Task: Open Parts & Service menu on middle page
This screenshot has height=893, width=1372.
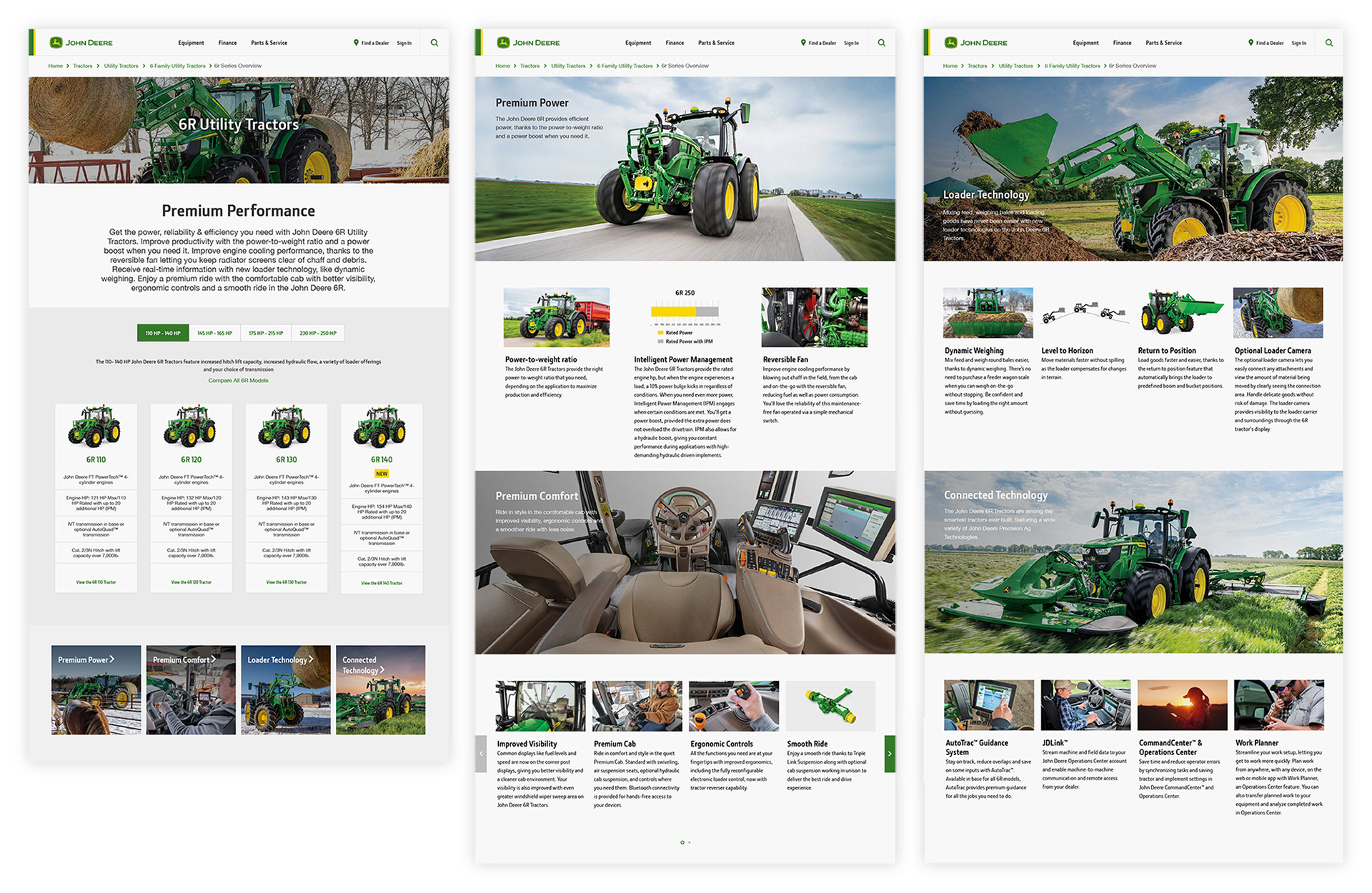Action: pos(716,43)
